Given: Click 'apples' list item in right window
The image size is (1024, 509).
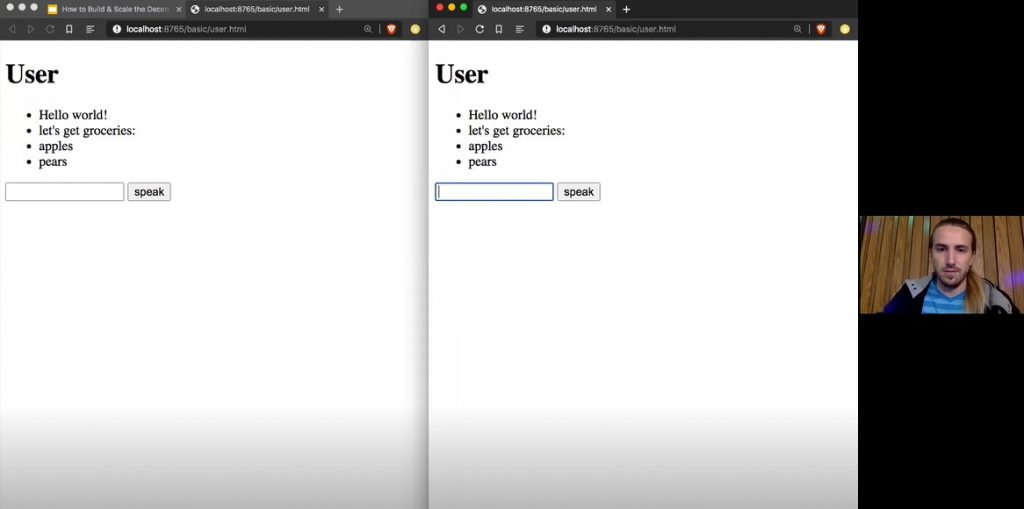Looking at the screenshot, I should tap(485, 146).
